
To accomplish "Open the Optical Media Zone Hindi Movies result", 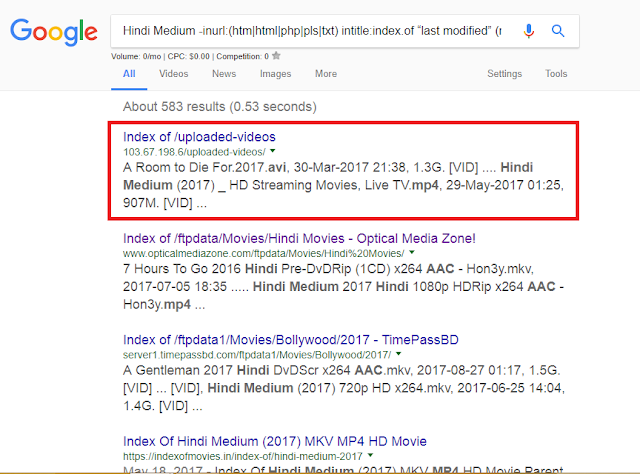I will pos(299,239).
